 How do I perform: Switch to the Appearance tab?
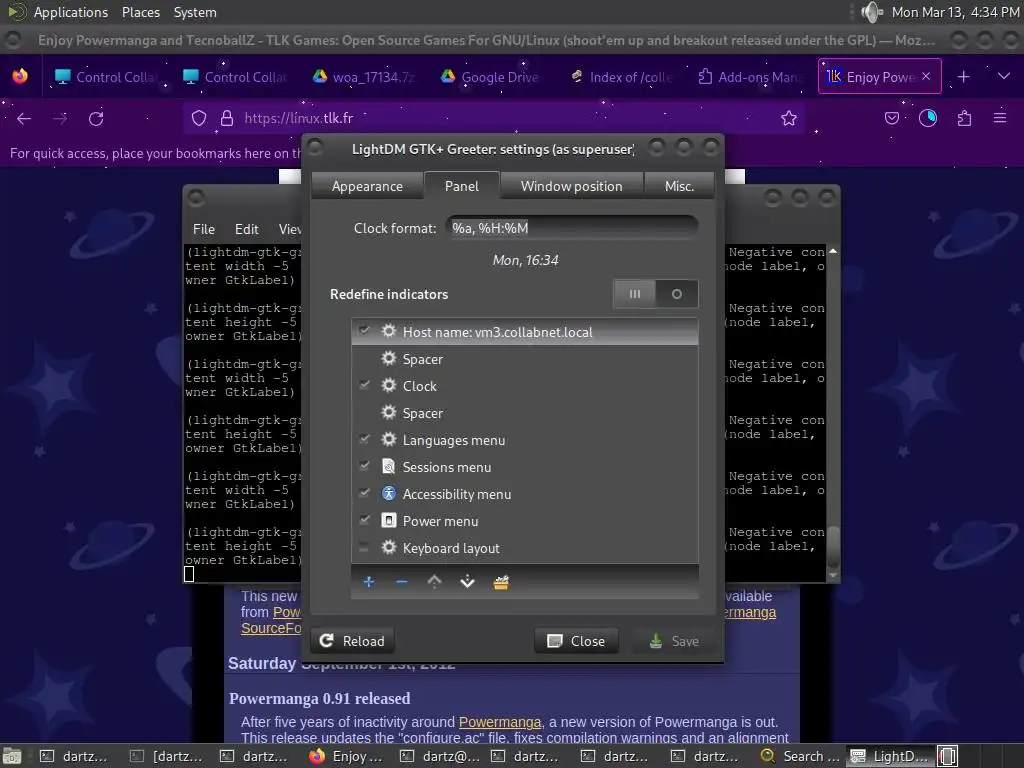point(367,186)
